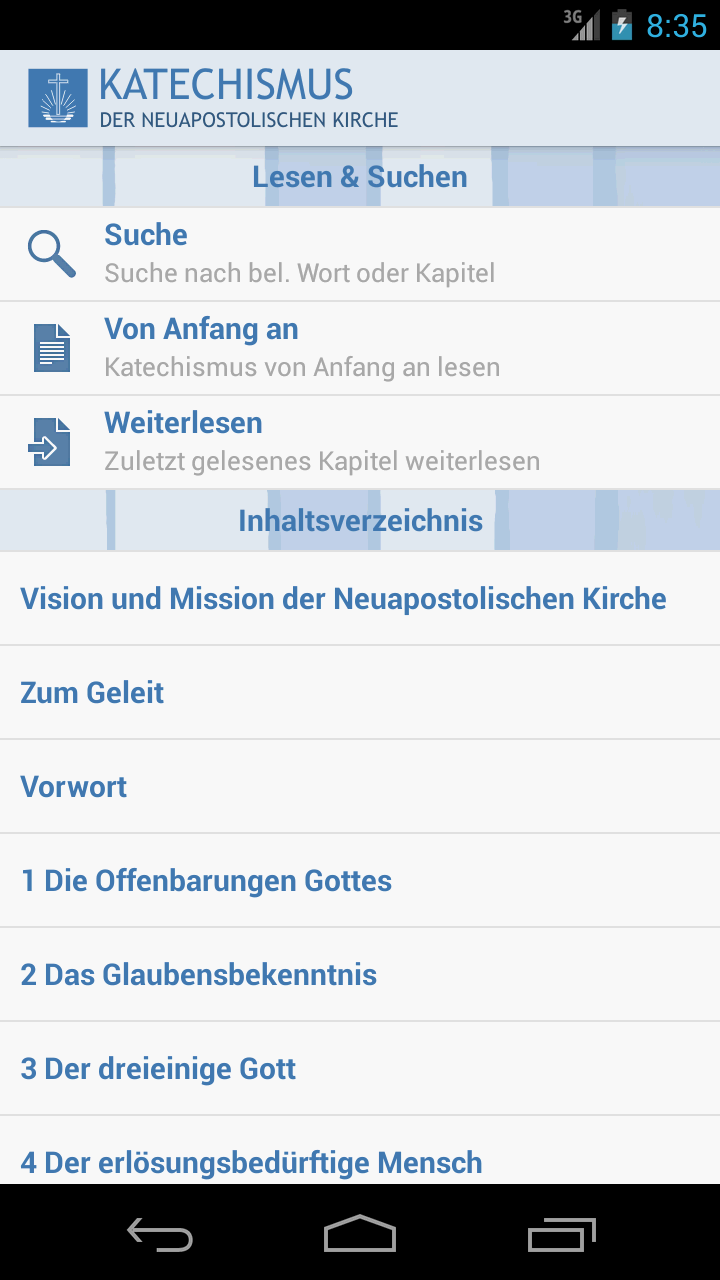Tap the battery charging status icon
The height and width of the screenshot is (1280, 720).
(x=622, y=24)
